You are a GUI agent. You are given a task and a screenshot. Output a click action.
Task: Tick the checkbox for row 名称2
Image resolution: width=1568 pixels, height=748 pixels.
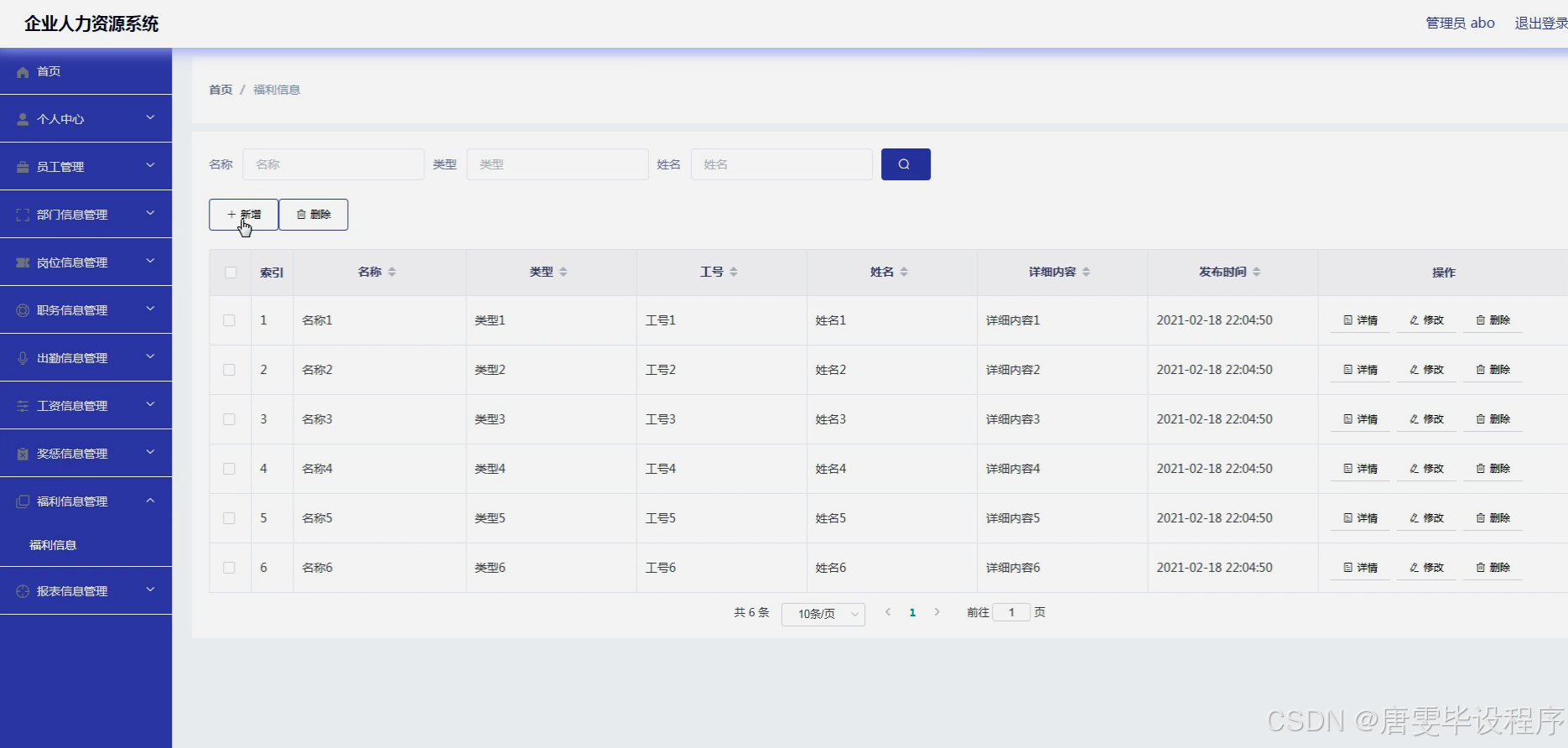click(x=229, y=370)
